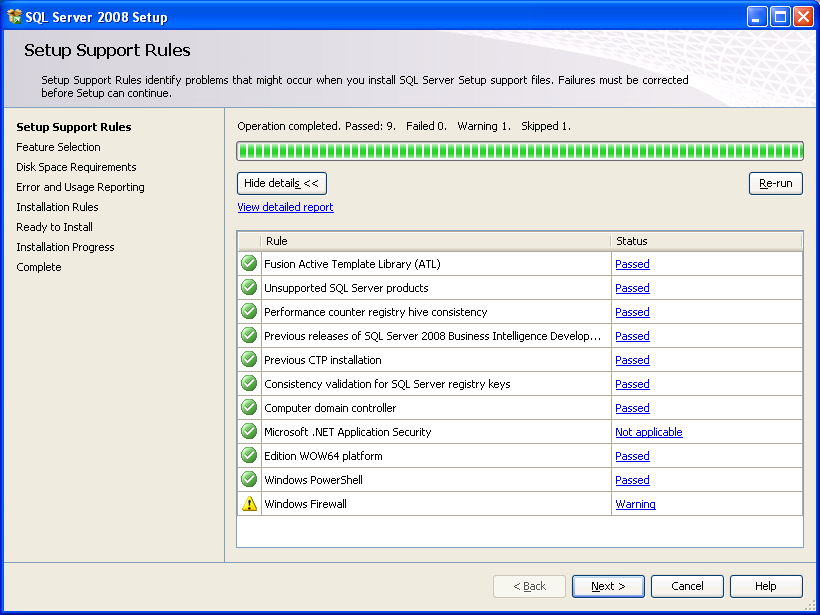Click the green check icon beside Fusion Active Template Library
Screen dimensions: 820x615
click(249, 264)
